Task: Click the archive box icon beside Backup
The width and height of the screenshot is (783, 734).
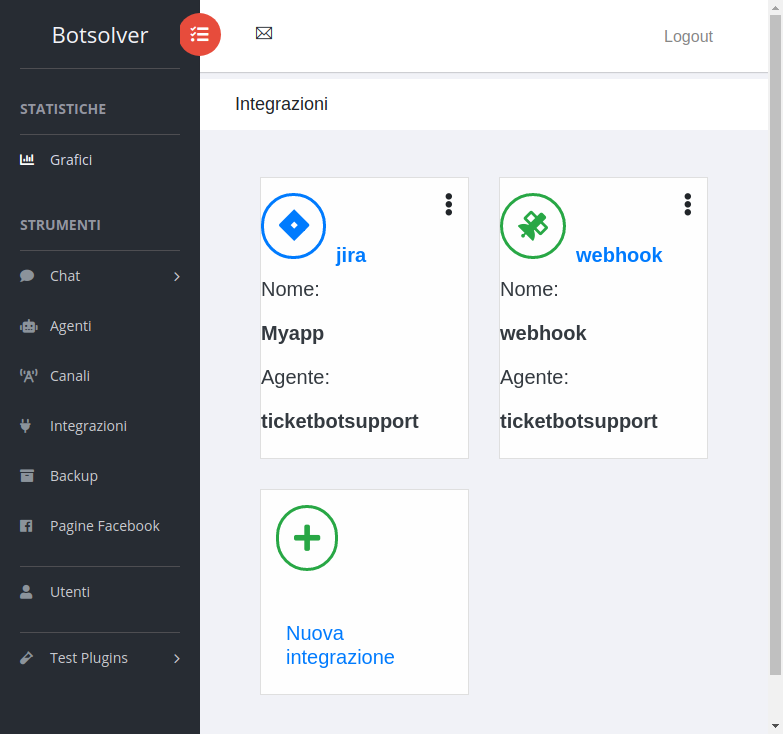Action: (27, 476)
